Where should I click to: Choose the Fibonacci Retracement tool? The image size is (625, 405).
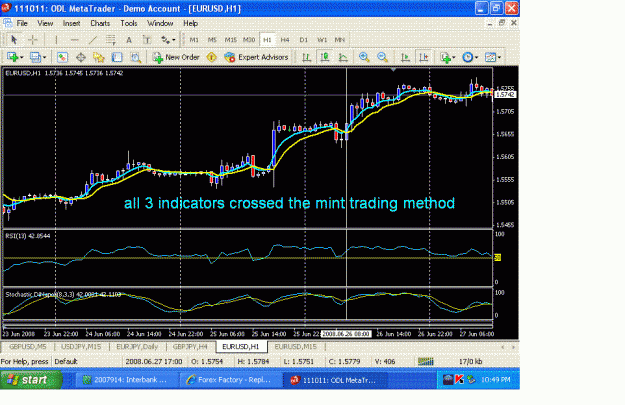click(111, 39)
